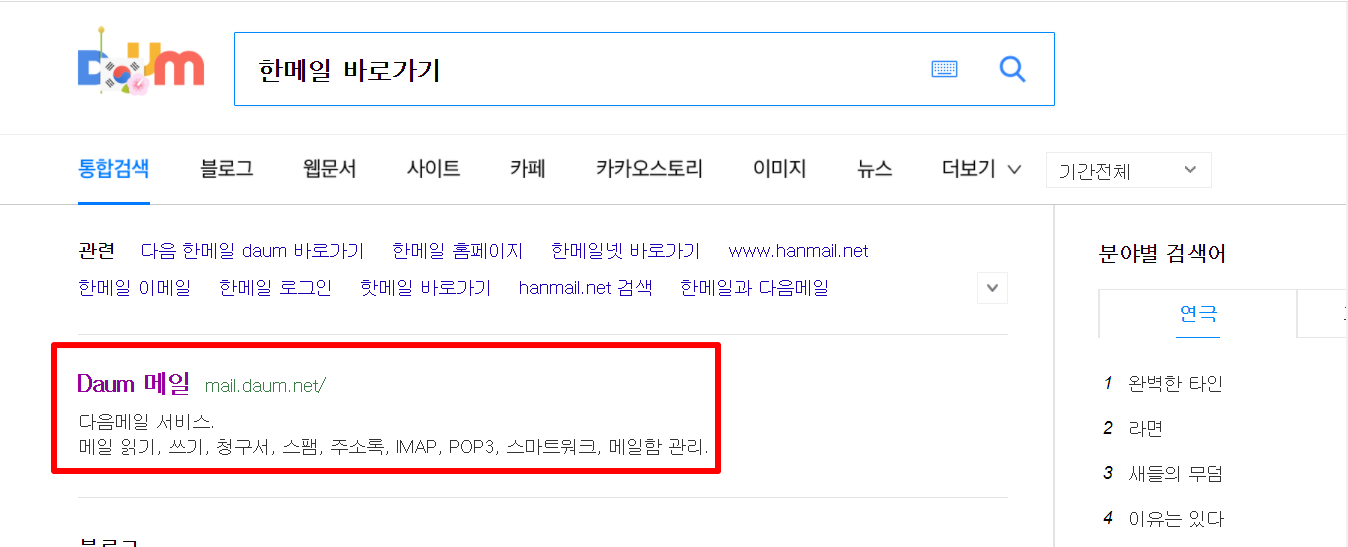Viewport: 1348px width, 547px height.
Task: Click ranked item 새들의 무덤
Action: [1175, 473]
